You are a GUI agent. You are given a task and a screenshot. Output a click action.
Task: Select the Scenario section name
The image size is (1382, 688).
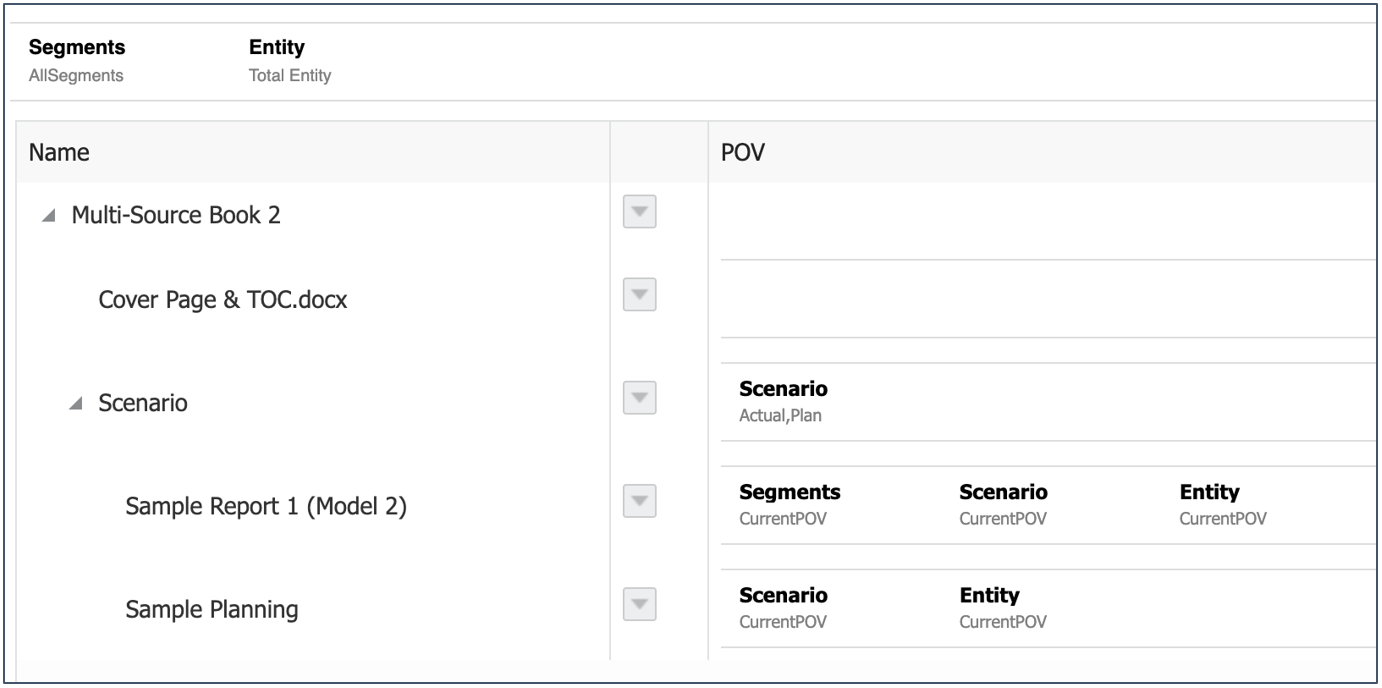pyautogui.click(x=143, y=405)
